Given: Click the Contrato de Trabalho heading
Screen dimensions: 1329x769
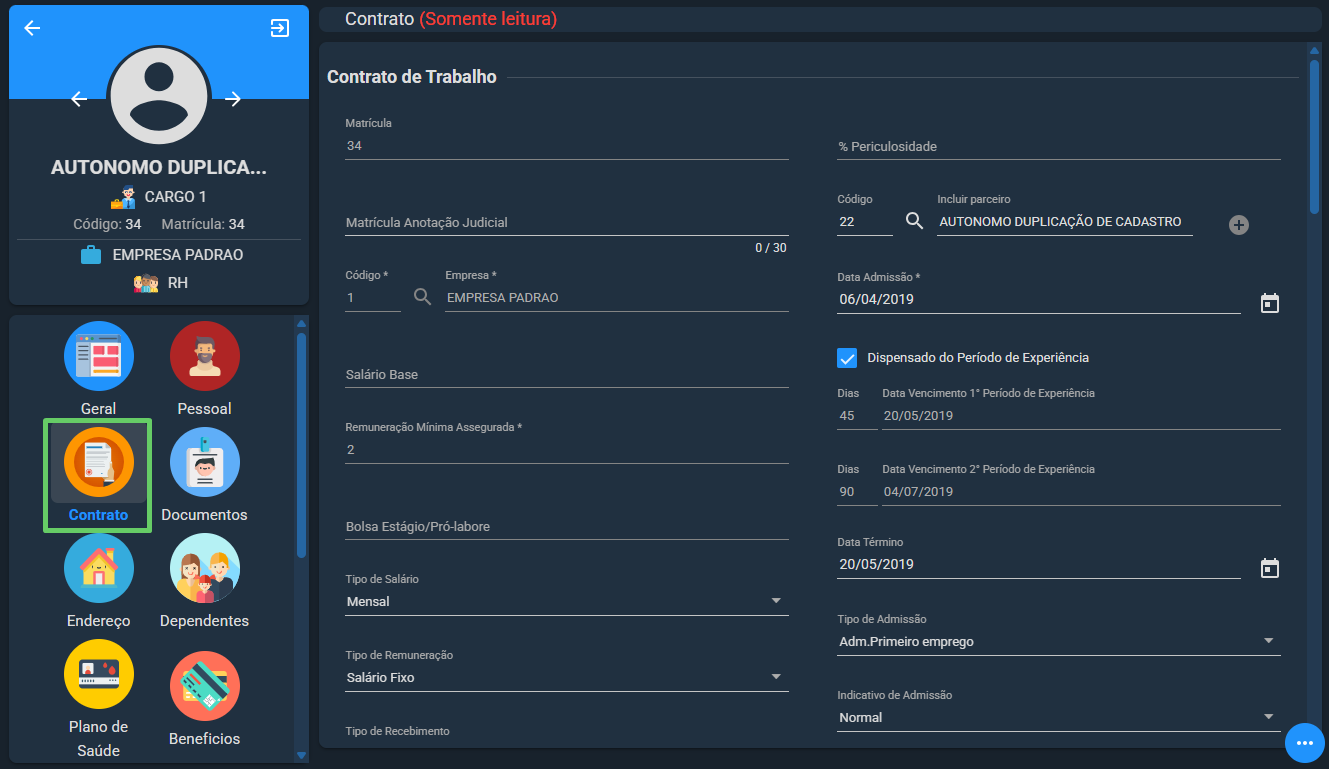Looking at the screenshot, I should pyautogui.click(x=412, y=77).
